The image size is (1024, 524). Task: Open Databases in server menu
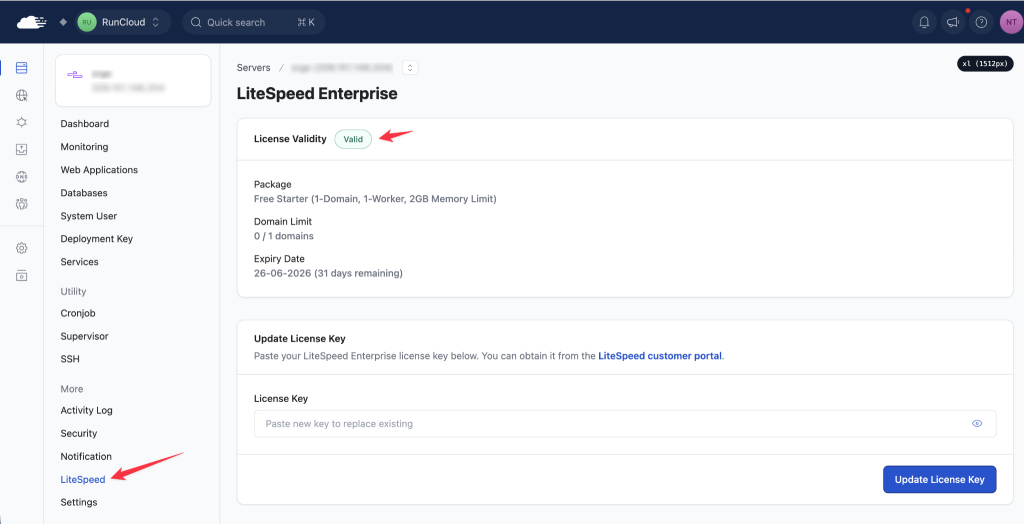(x=84, y=193)
